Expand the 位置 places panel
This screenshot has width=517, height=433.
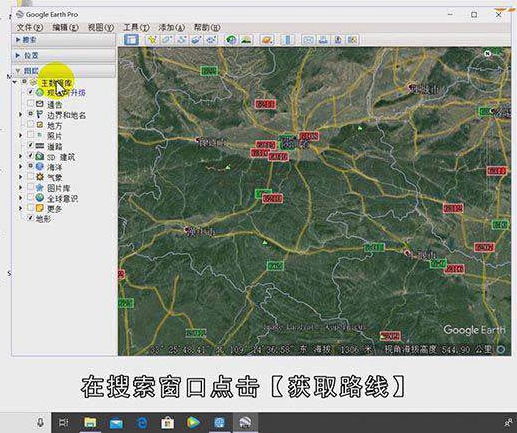pos(18,55)
